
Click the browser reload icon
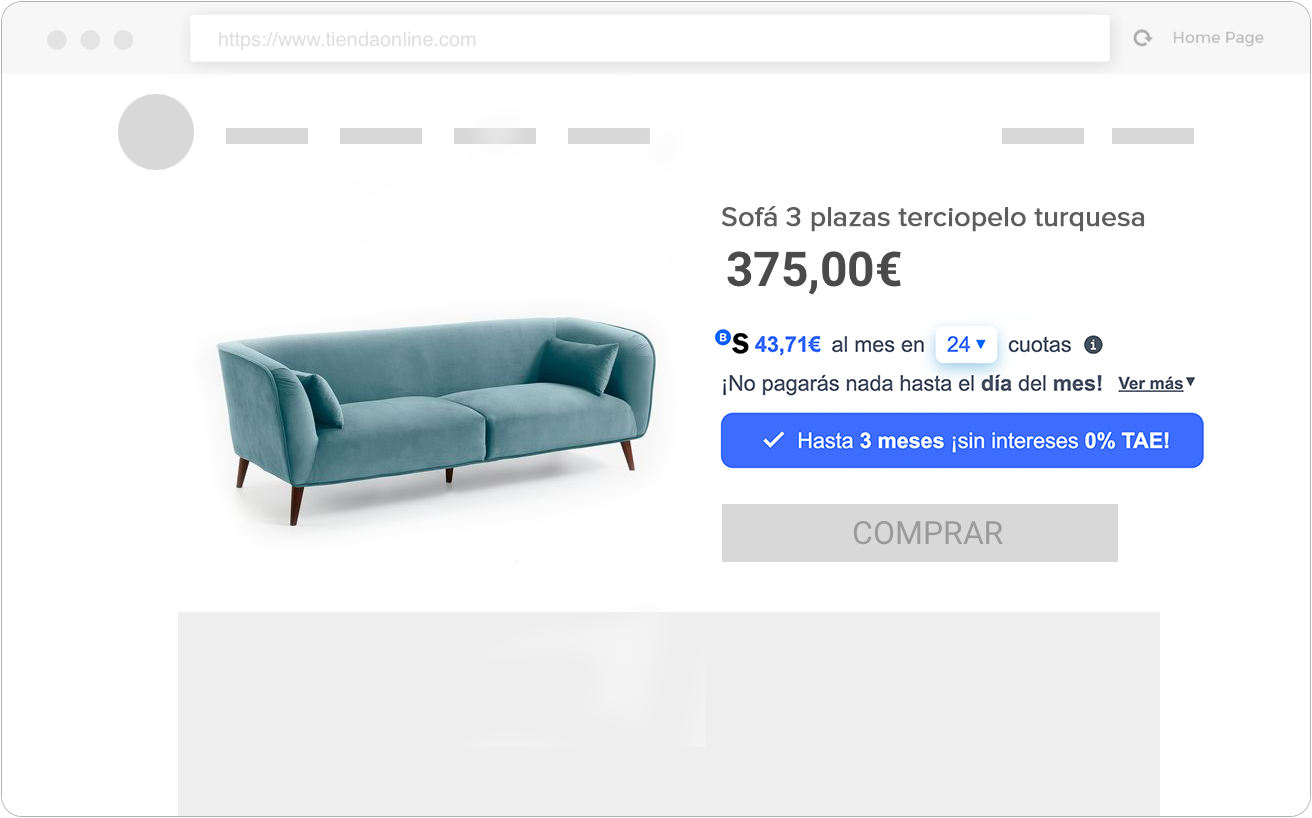point(1142,38)
